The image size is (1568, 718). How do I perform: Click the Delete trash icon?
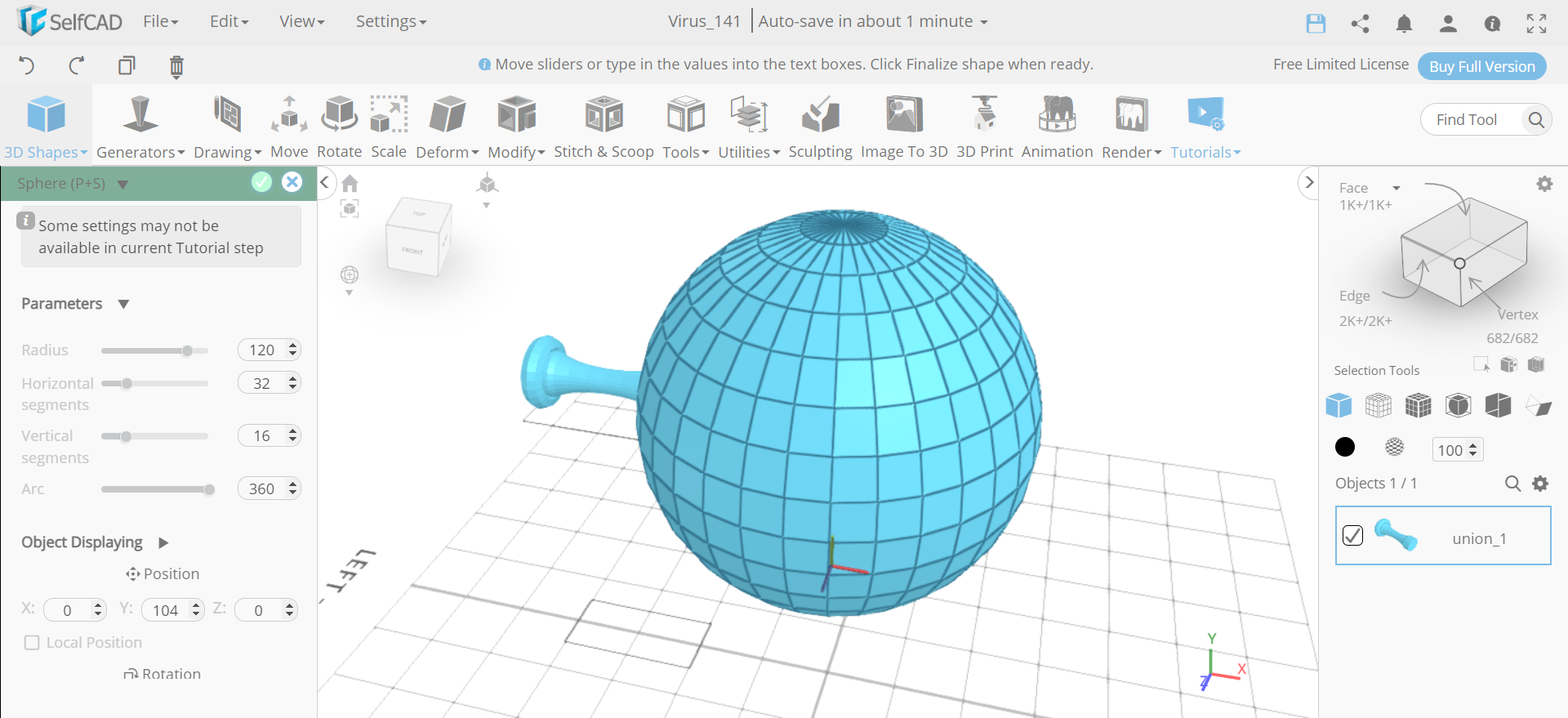[x=176, y=66]
